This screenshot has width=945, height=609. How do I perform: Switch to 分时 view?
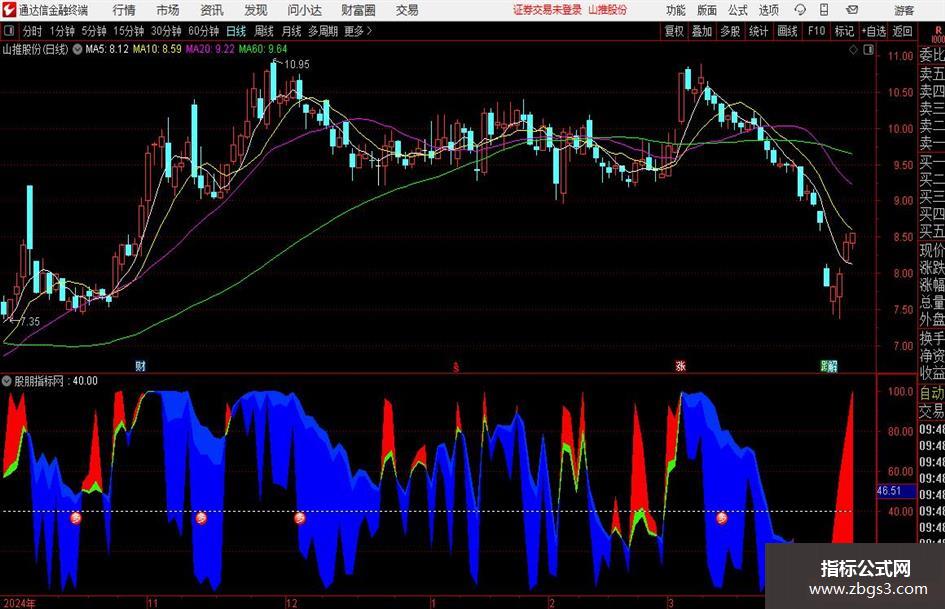tap(33, 31)
